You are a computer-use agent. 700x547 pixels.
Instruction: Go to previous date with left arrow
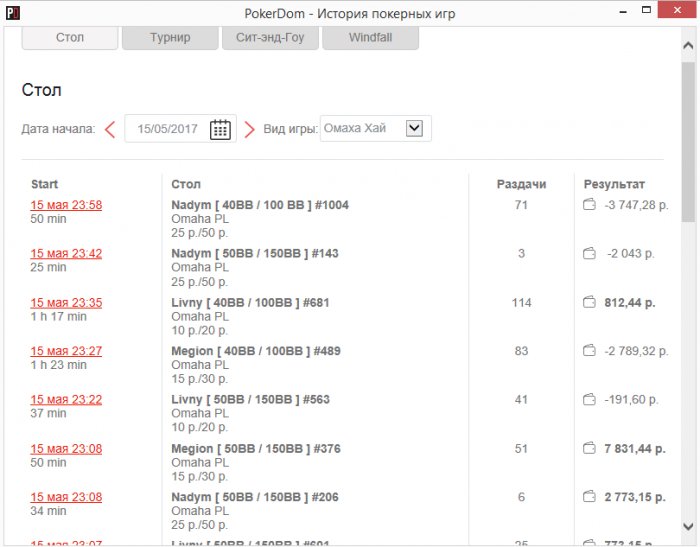[x=110, y=129]
